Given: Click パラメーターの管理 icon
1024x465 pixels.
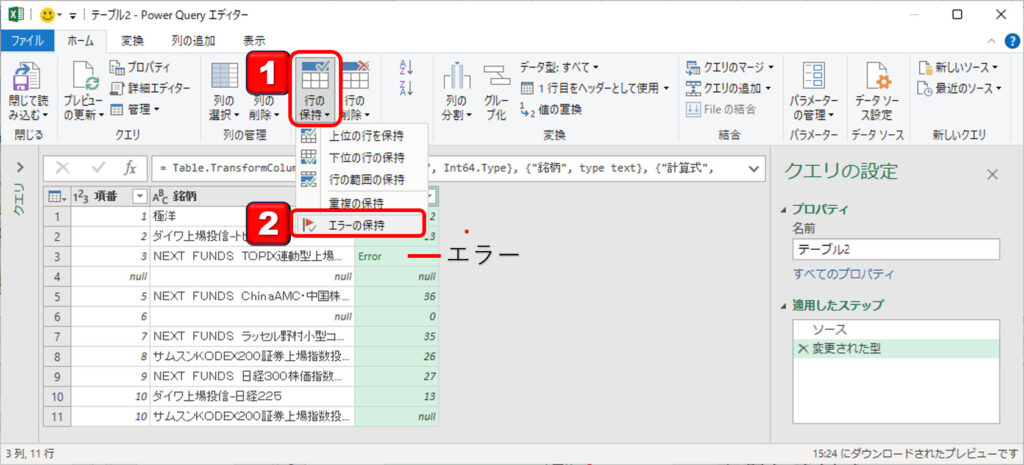Looking at the screenshot, I should tap(814, 76).
